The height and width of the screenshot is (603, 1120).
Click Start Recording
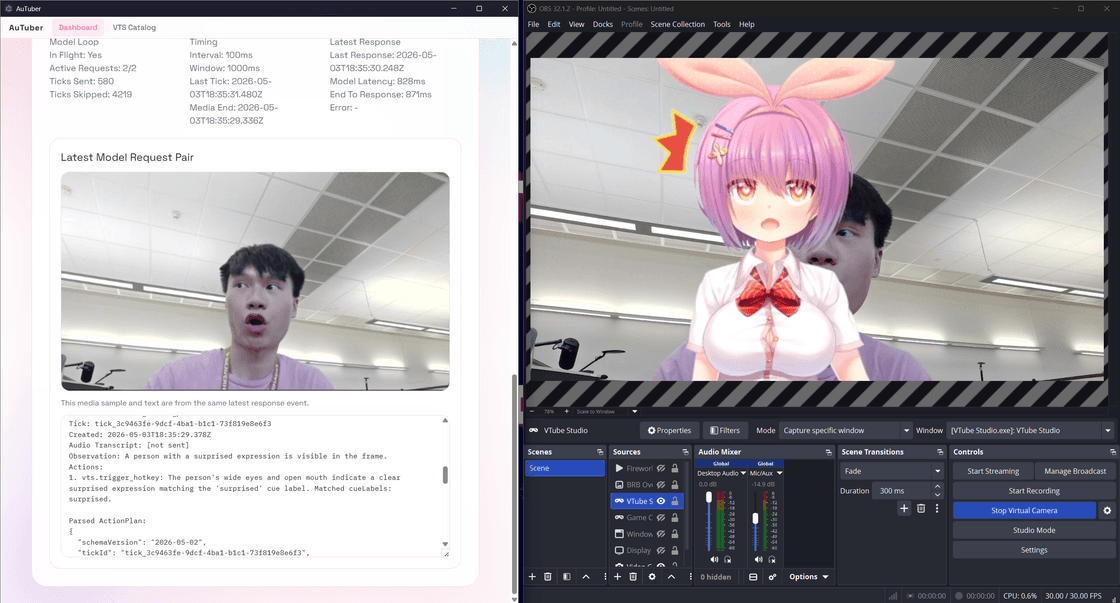(1034, 491)
